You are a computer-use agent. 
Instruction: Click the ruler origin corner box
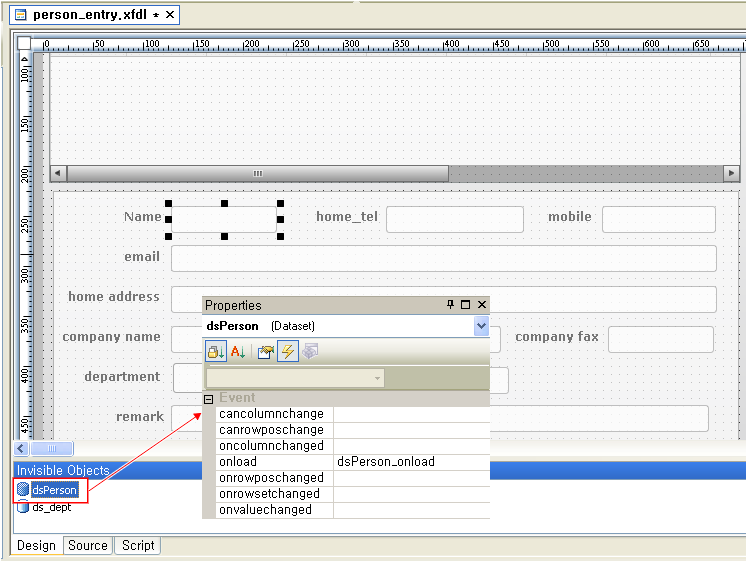(24, 43)
